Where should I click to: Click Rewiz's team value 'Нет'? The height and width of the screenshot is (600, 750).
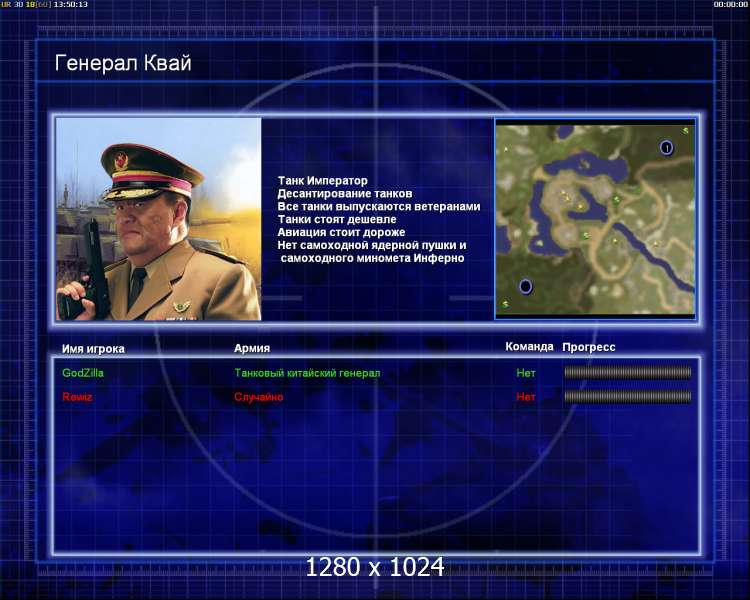(526, 397)
